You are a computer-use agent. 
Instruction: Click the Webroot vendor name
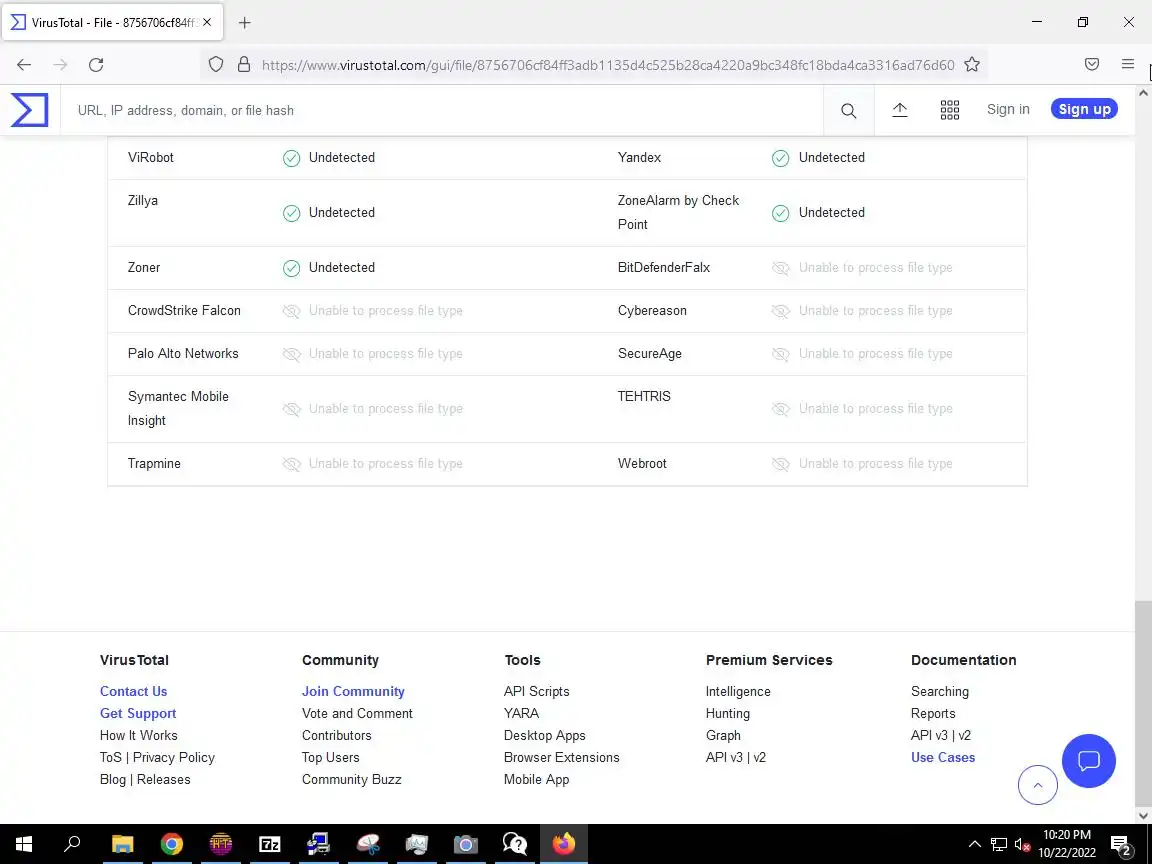pos(642,464)
